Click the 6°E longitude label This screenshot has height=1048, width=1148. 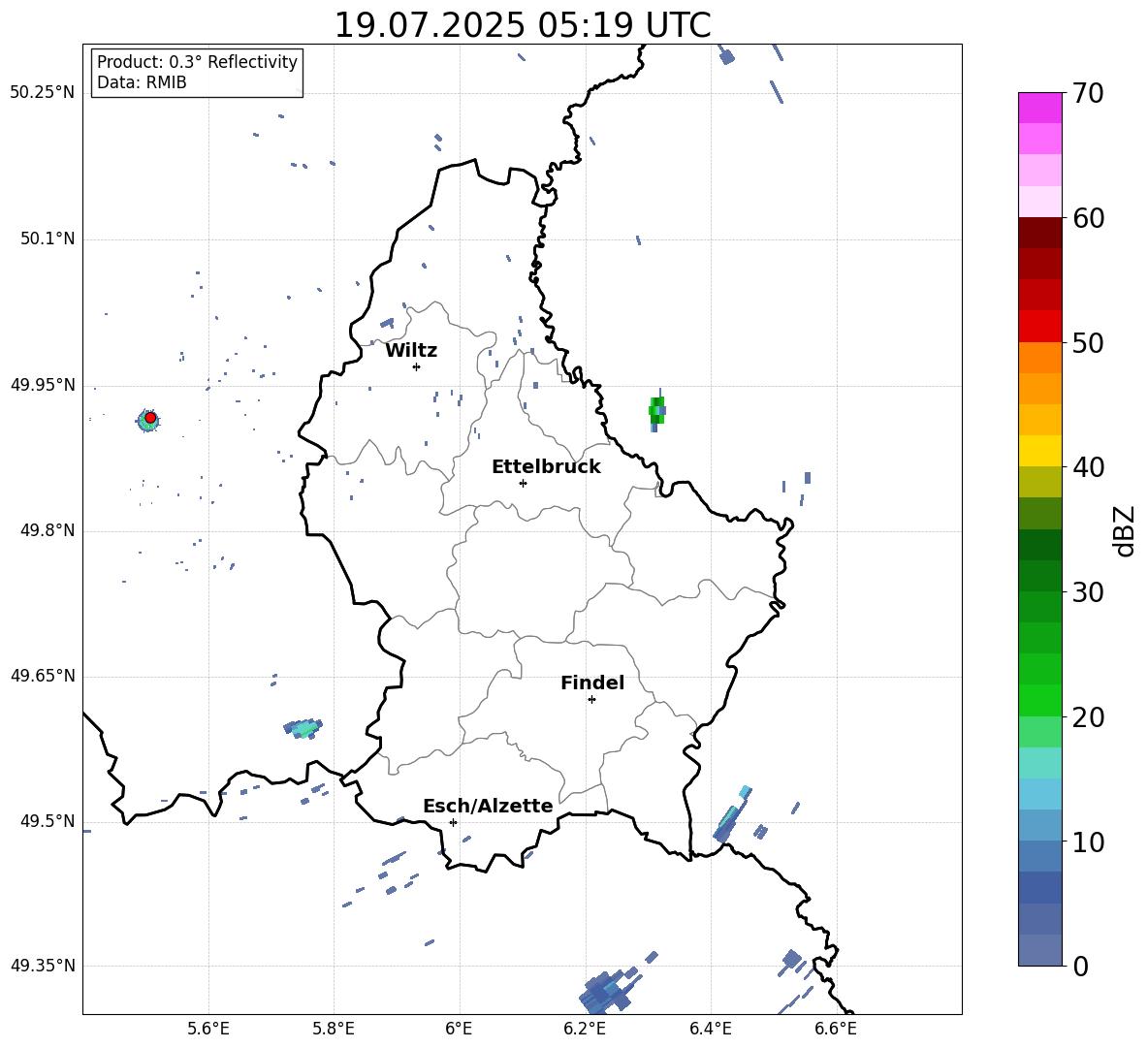coord(459,1030)
